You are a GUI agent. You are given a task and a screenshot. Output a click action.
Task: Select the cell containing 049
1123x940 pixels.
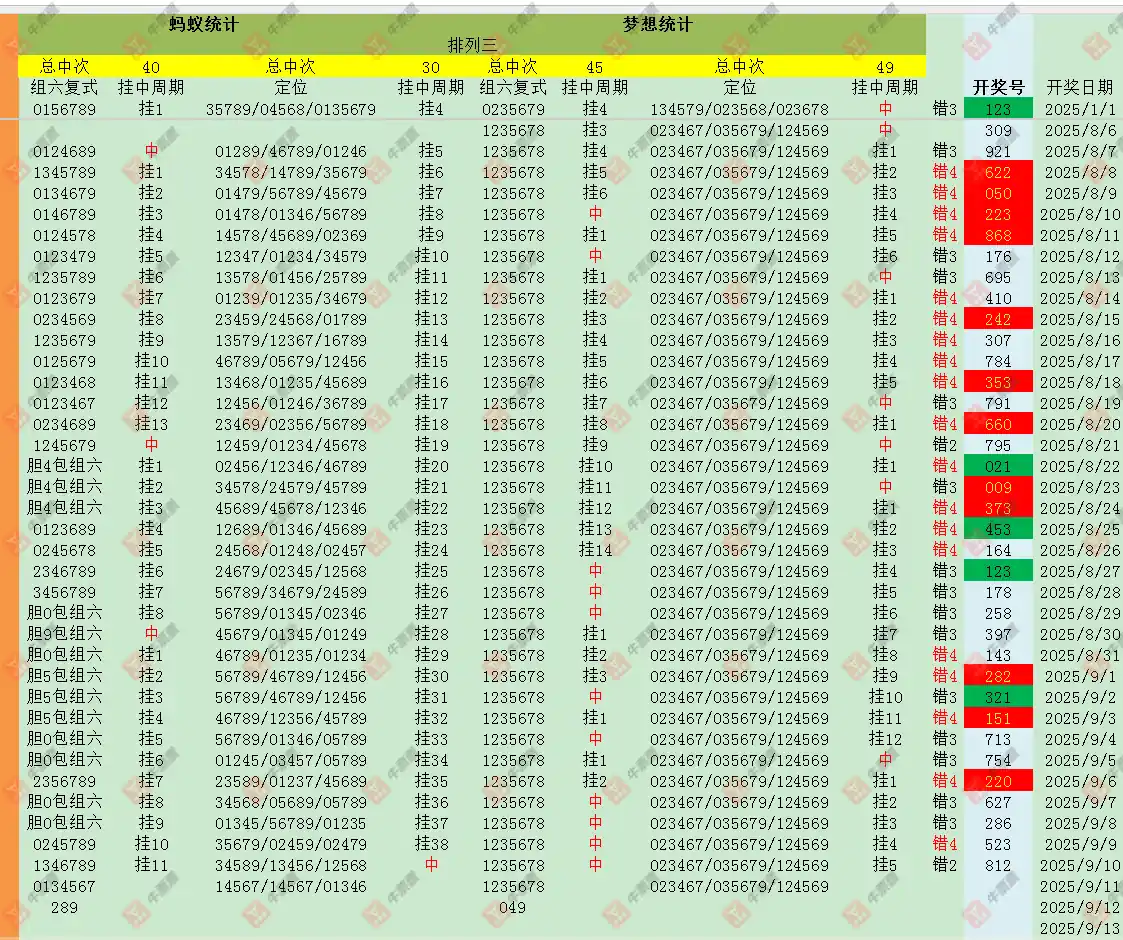pyautogui.click(x=513, y=908)
